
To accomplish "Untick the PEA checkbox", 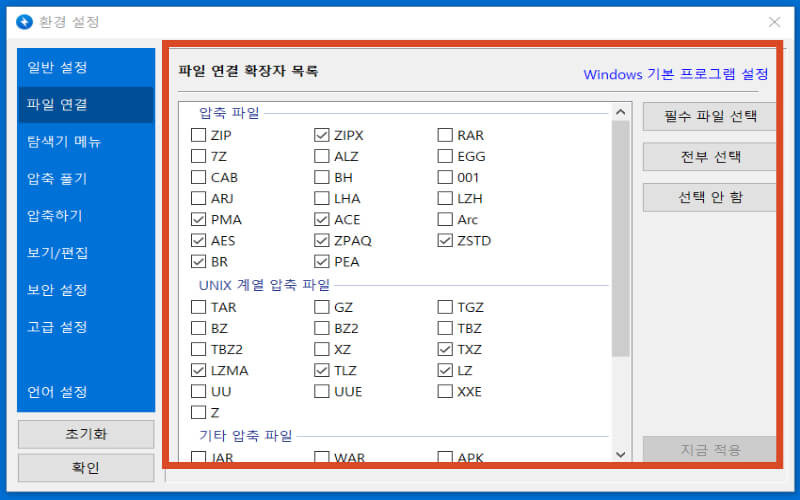I will pos(321,262).
